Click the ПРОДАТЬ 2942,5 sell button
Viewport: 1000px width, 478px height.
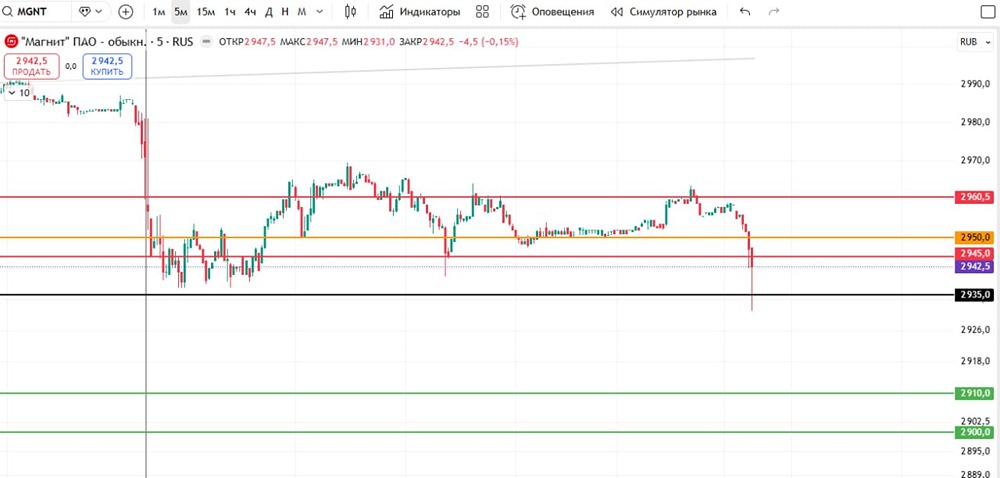32,66
